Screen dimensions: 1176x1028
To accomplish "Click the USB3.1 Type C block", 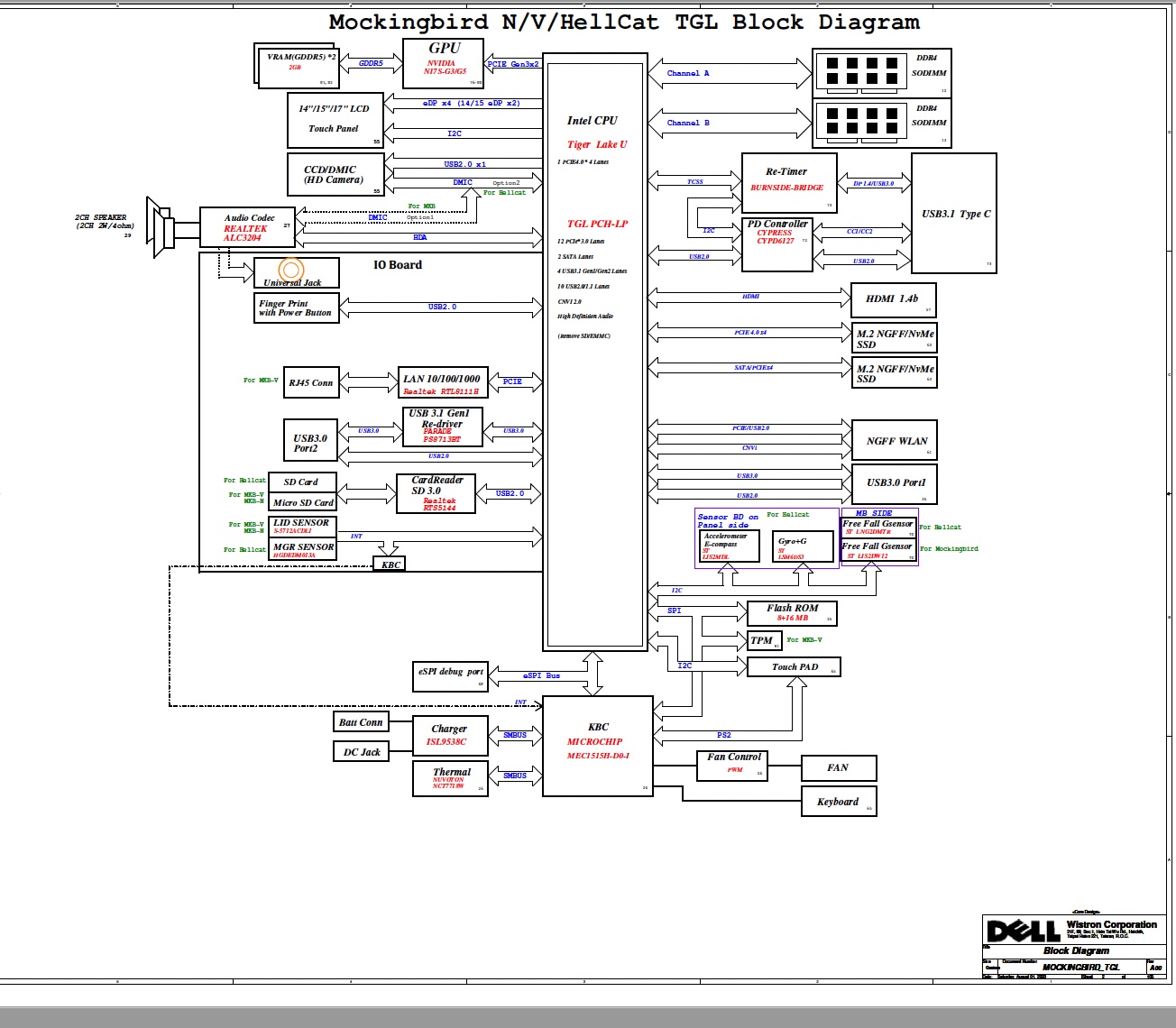I will click(954, 213).
